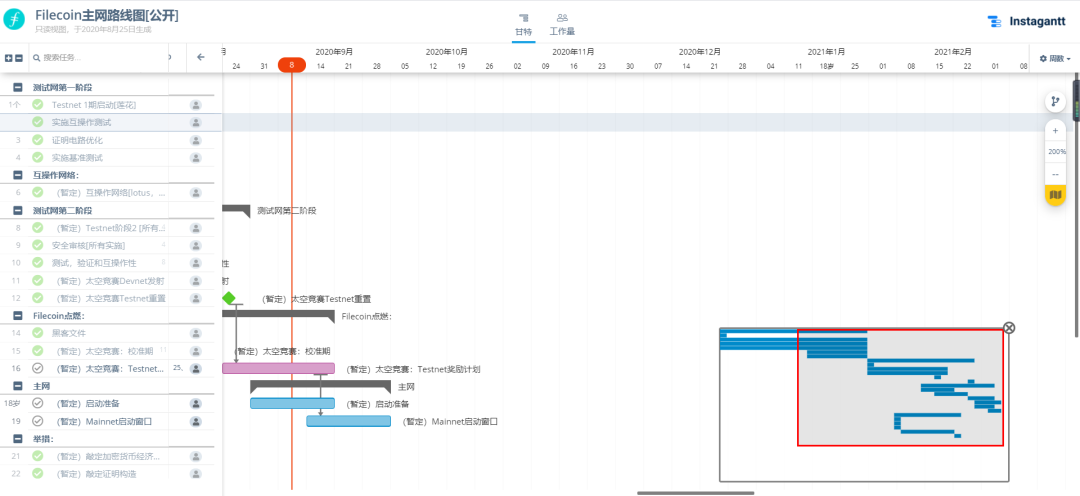
Task: Click assignee icon for Mainnet启动窗口 row
Action: (x=196, y=421)
